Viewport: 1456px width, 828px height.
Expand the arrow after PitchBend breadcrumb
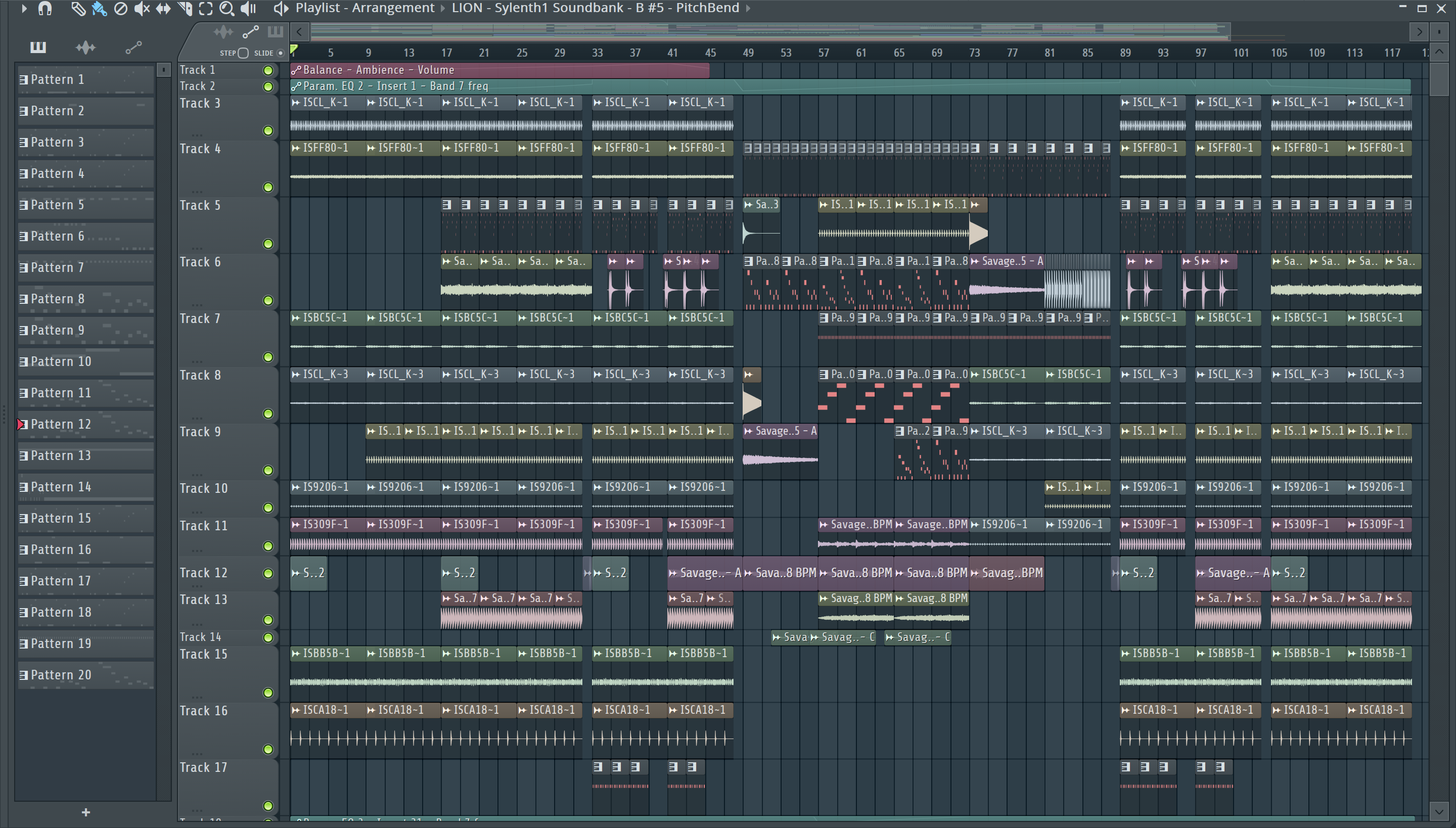pyautogui.click(x=748, y=8)
